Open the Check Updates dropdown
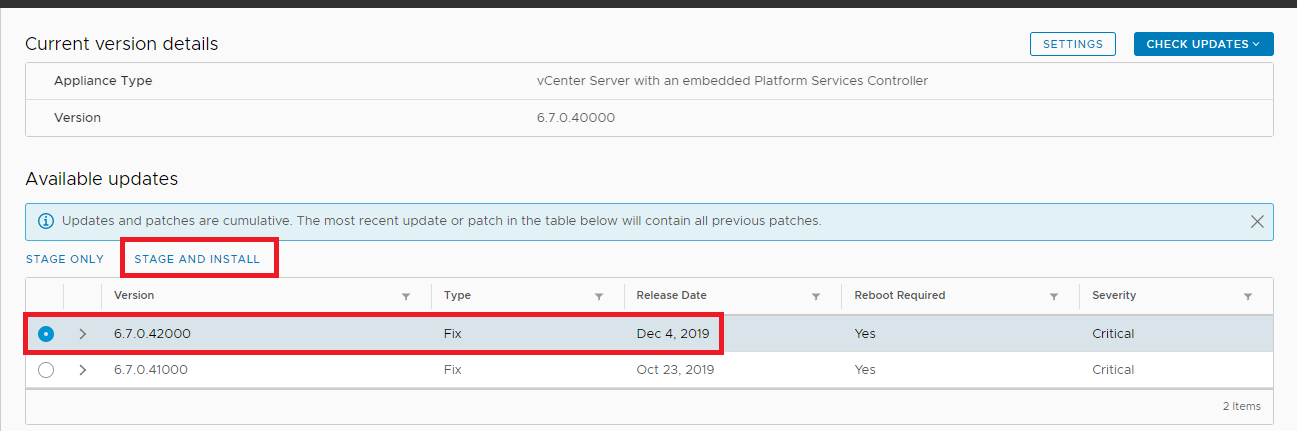The height and width of the screenshot is (431, 1297). (x=1202, y=44)
